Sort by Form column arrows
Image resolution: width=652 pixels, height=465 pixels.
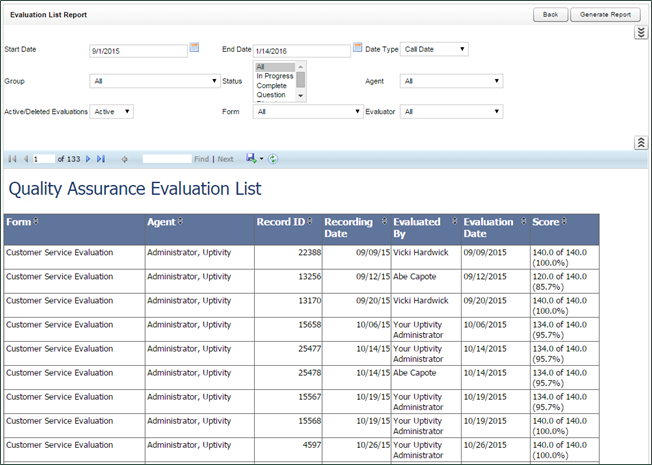[37, 222]
